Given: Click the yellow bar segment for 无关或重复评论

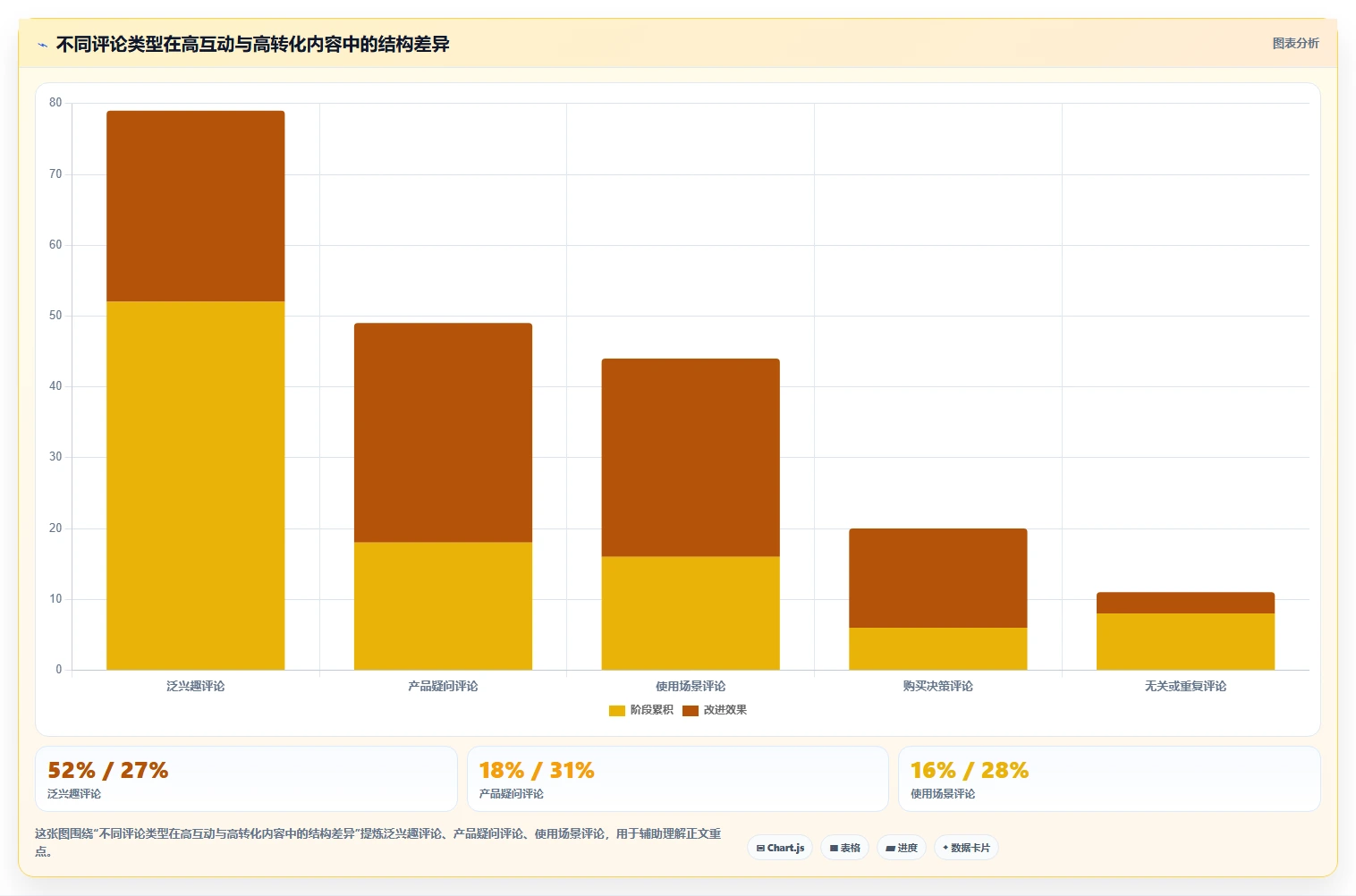Looking at the screenshot, I should pos(1185,641).
